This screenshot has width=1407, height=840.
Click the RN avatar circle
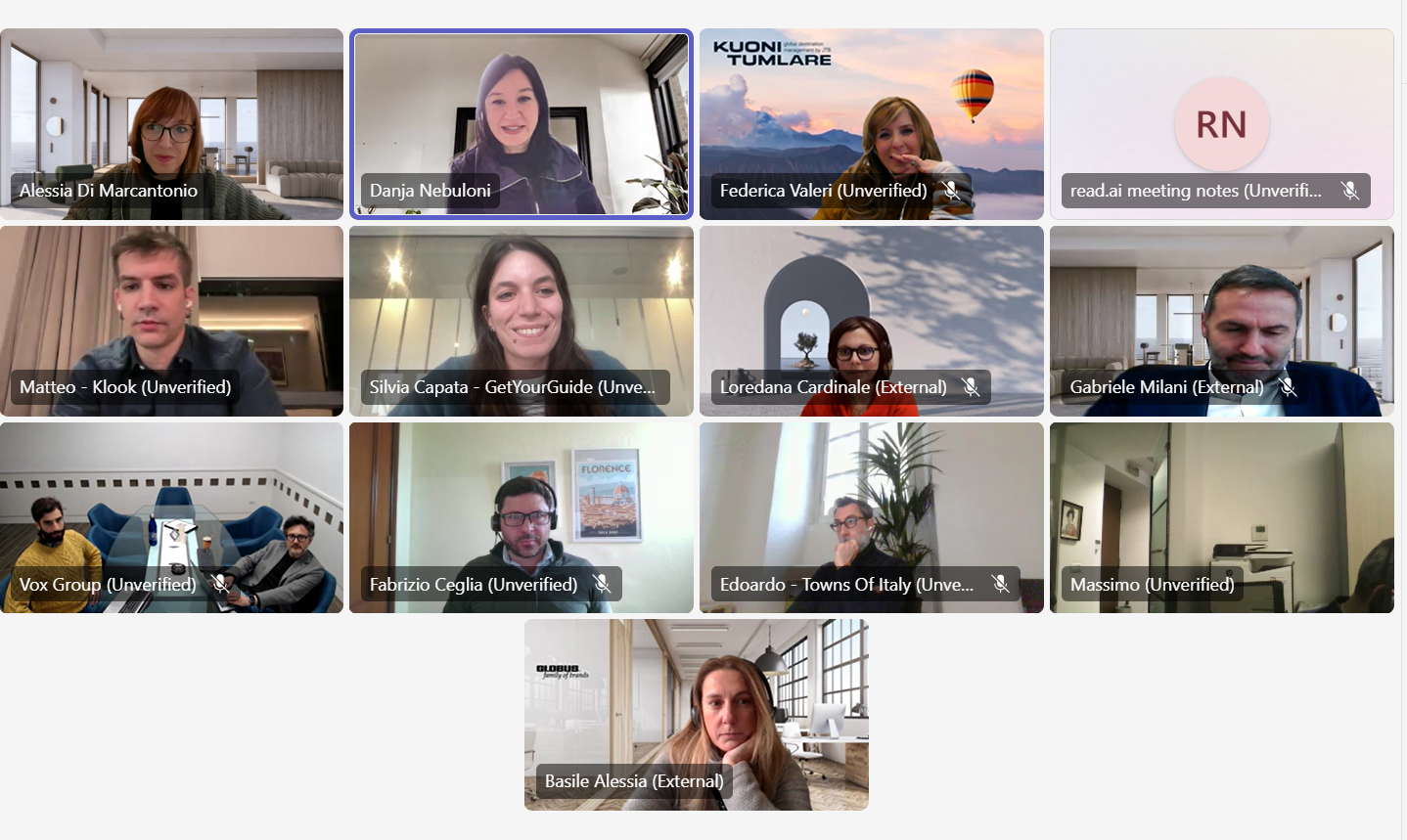1221,124
